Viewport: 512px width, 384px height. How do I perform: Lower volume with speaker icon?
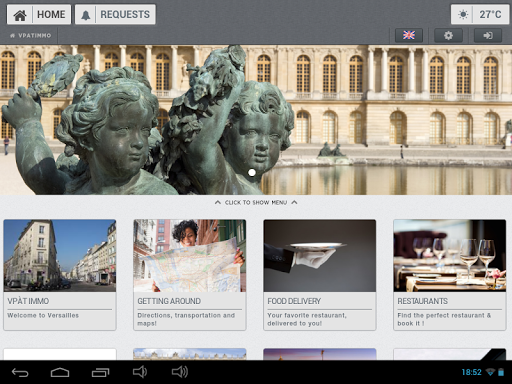pos(140,372)
